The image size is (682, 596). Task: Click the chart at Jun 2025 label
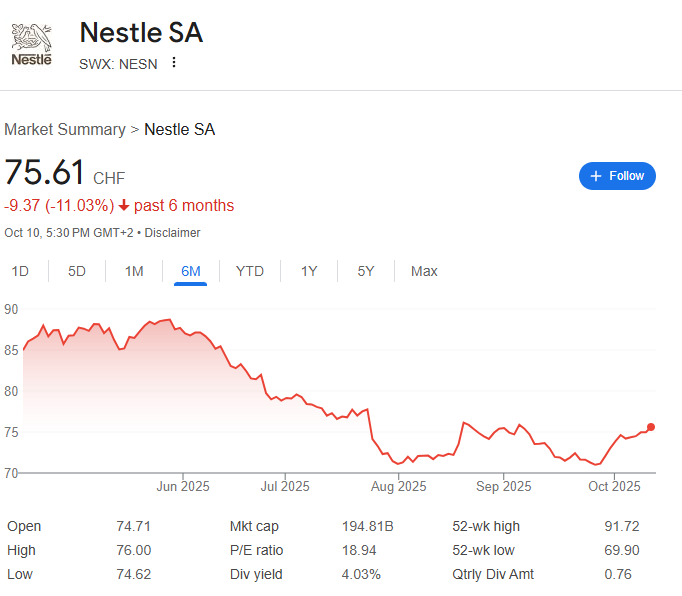(x=182, y=487)
